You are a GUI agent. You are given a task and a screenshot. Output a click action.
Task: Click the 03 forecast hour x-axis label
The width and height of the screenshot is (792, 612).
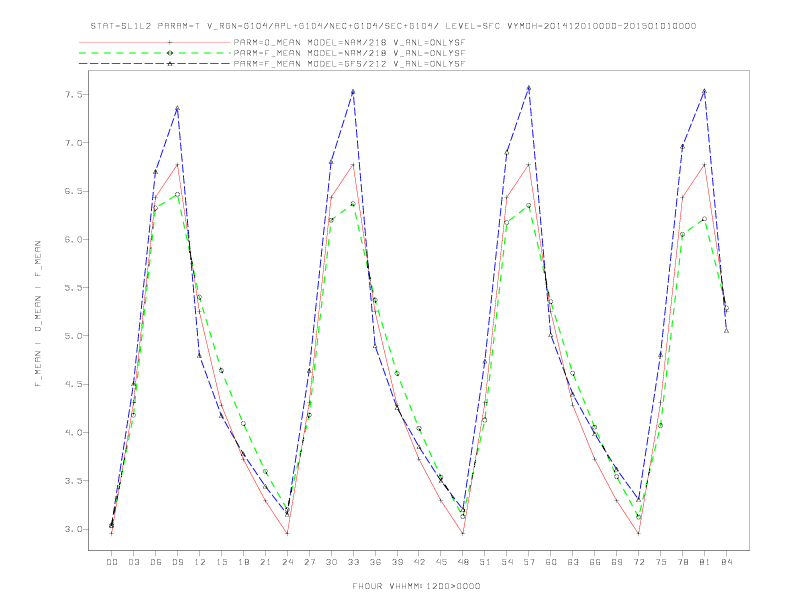(133, 562)
